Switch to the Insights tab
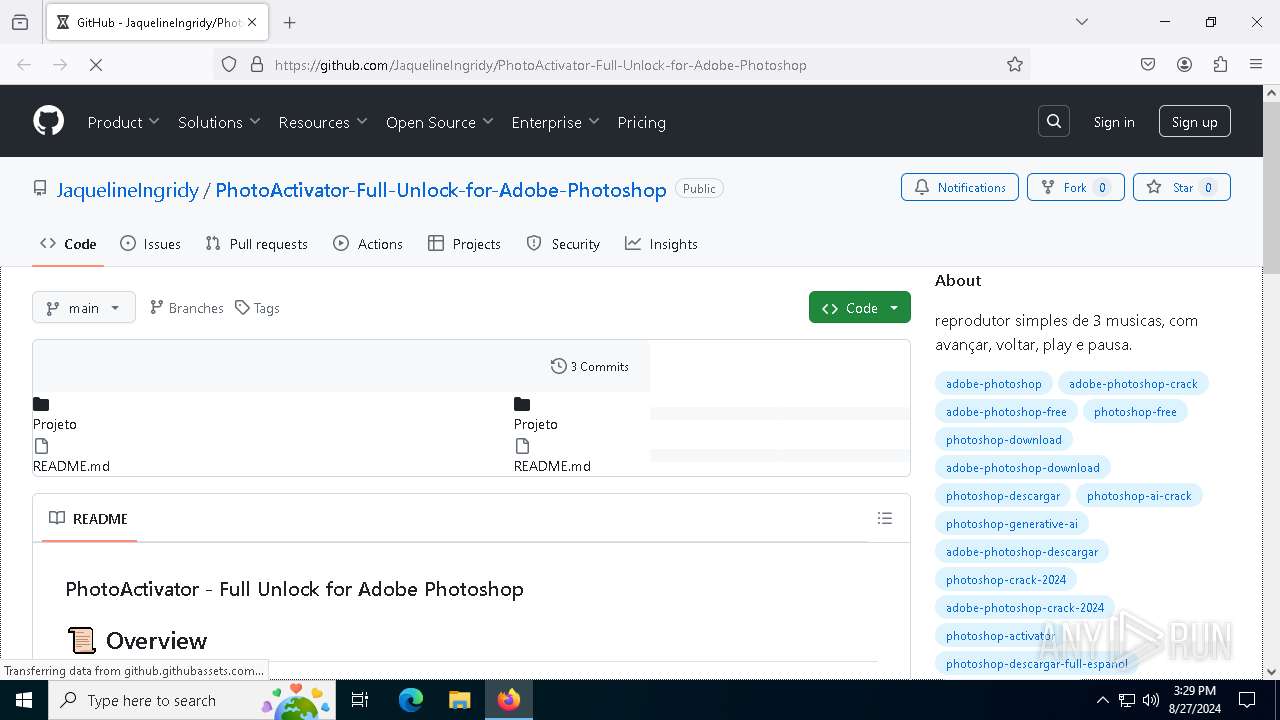The width and height of the screenshot is (1280, 720). click(x=661, y=244)
